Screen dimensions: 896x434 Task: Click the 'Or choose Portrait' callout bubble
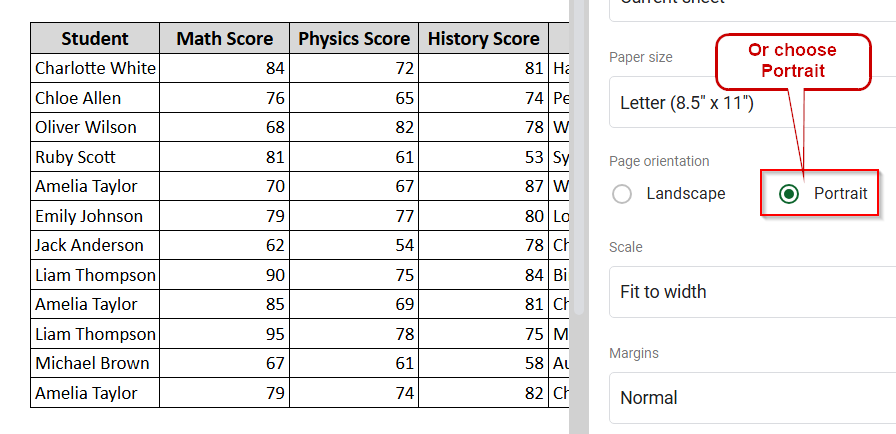[x=793, y=60]
